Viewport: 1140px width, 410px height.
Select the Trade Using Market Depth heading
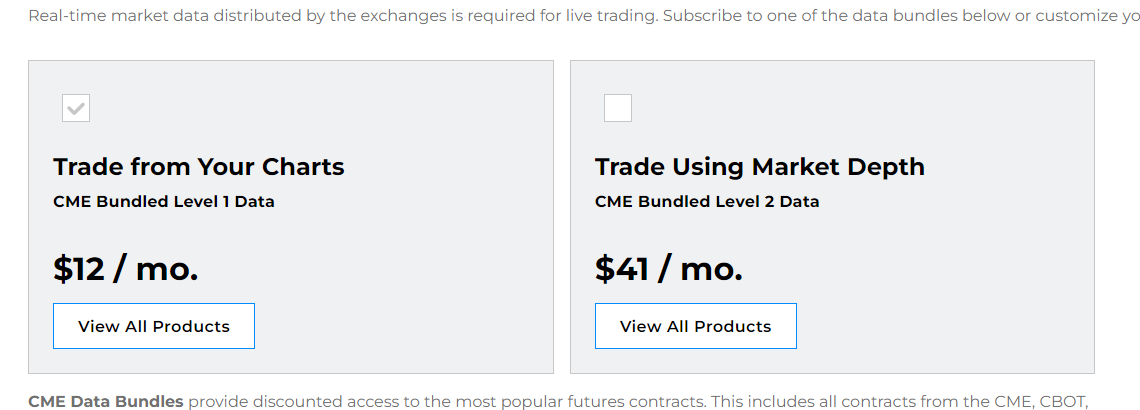(760, 166)
